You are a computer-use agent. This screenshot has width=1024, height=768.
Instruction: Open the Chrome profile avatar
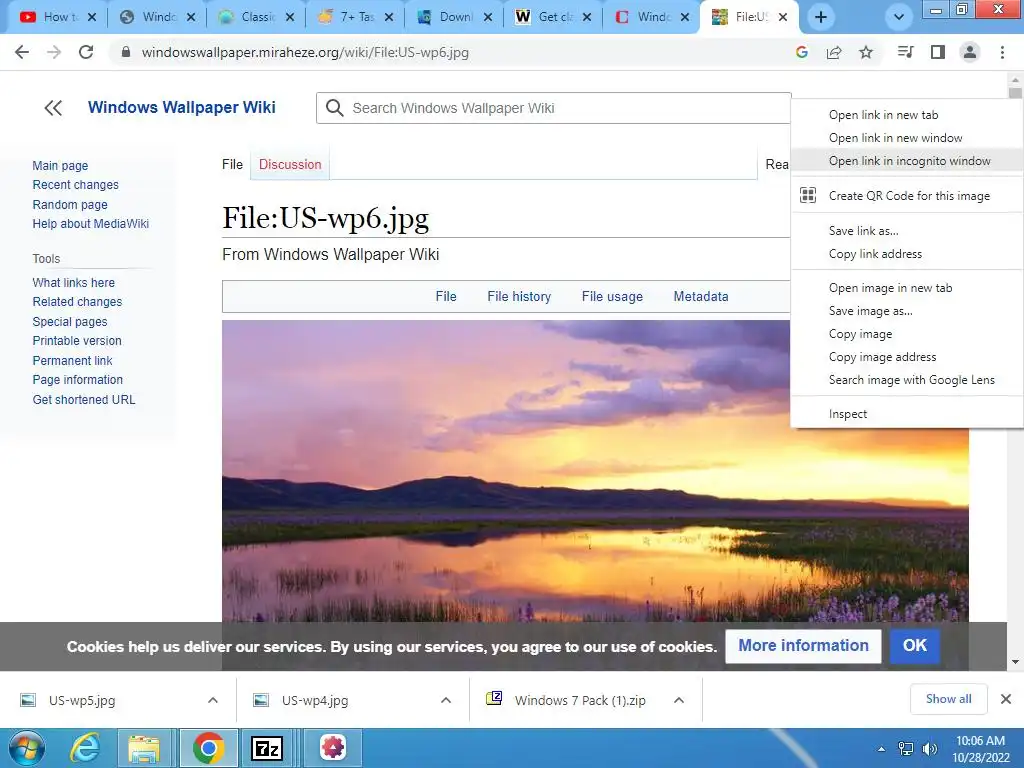970,52
